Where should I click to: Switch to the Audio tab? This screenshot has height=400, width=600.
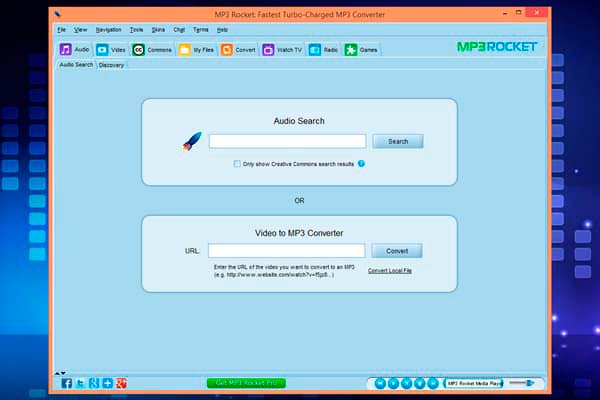[74, 50]
